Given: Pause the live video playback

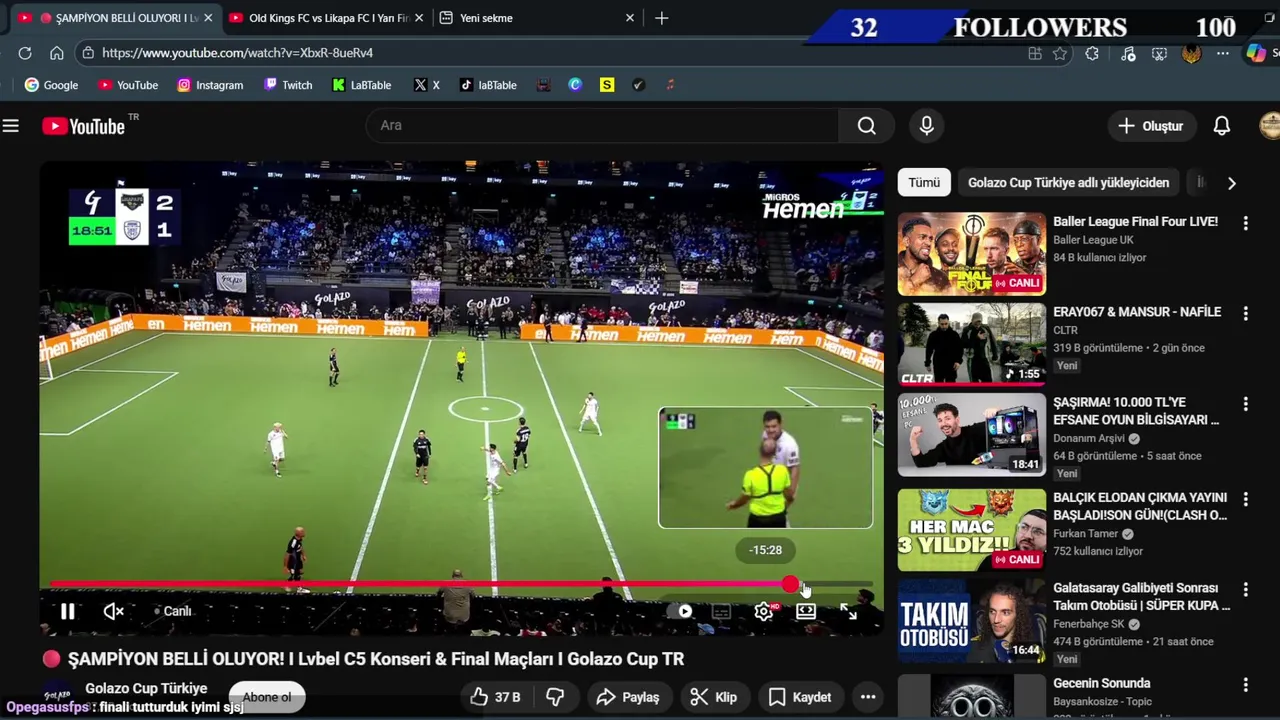Looking at the screenshot, I should click(67, 611).
